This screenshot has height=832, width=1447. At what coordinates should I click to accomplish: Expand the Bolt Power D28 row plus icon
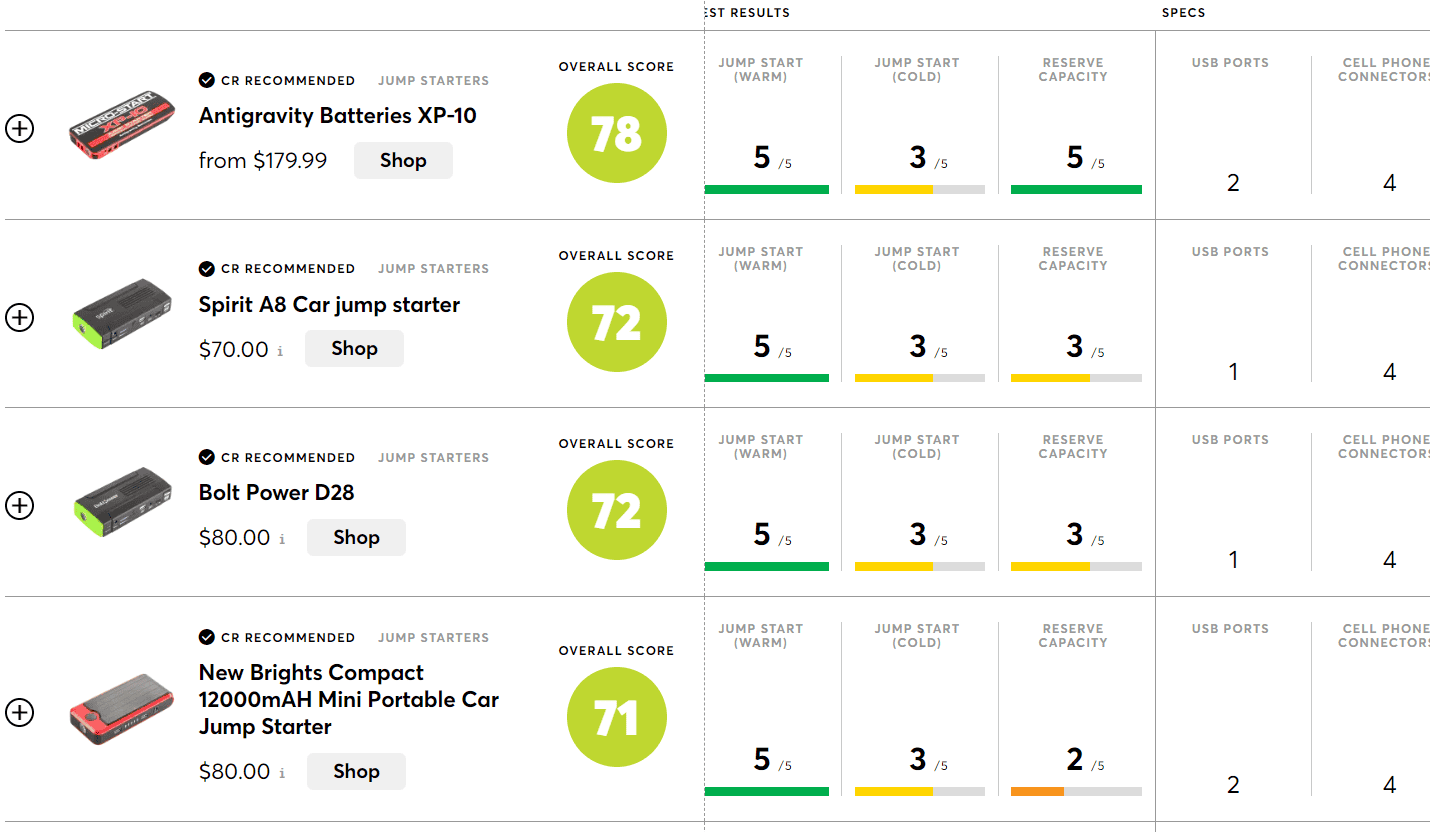20,506
